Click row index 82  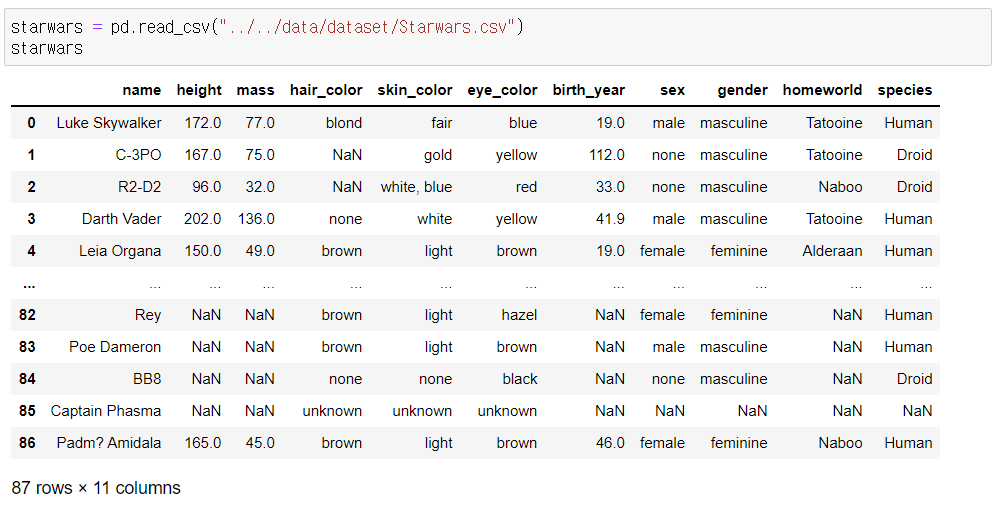click(28, 315)
